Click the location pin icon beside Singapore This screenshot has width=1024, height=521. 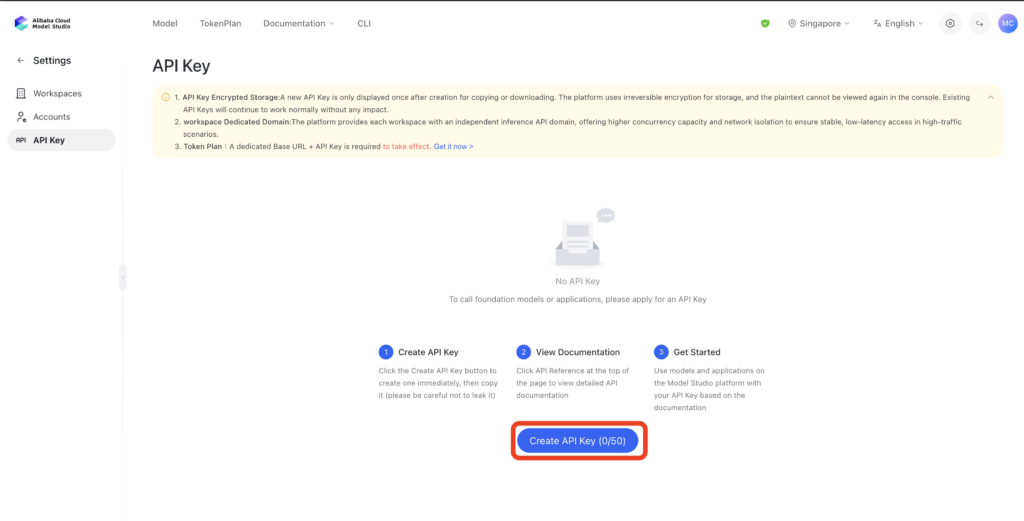(x=792, y=24)
